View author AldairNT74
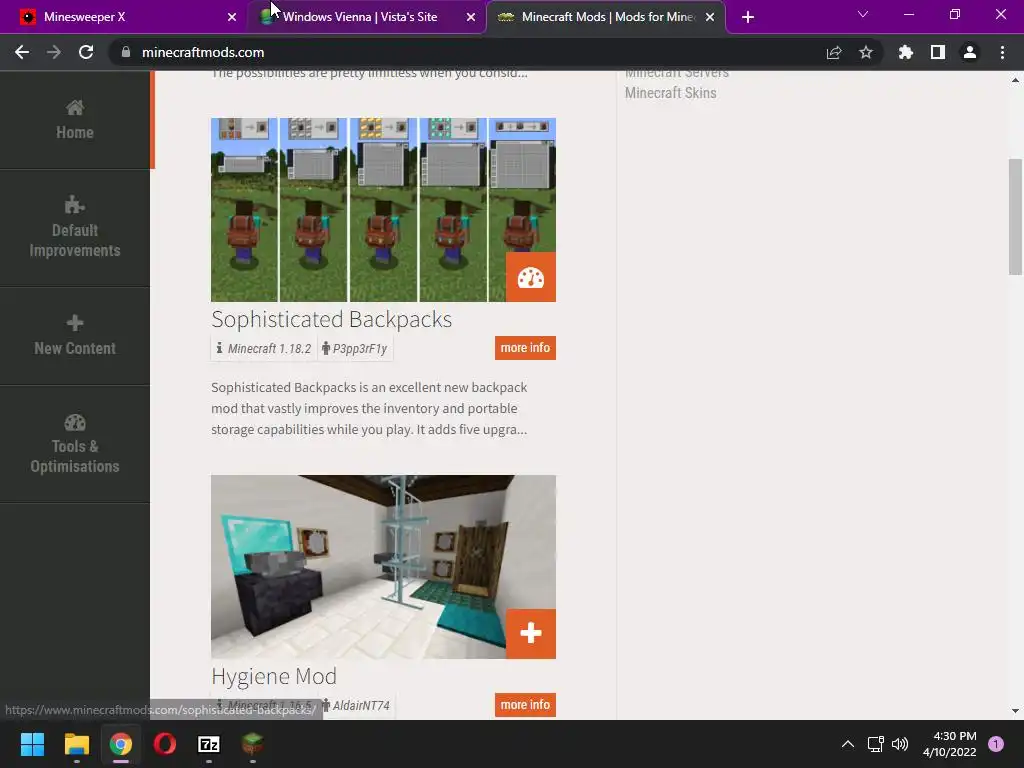Screen dimensions: 1024x768 click(x=356, y=705)
